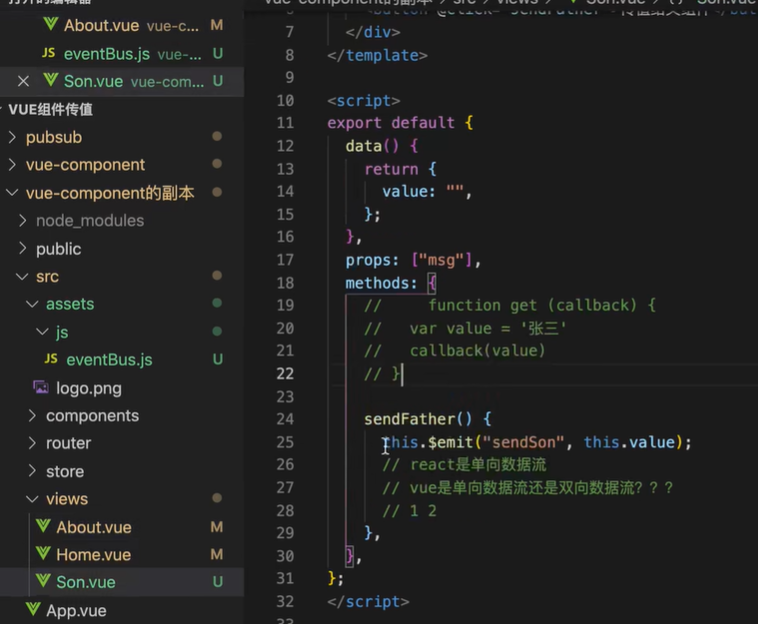Click image icon next to logo.png
Image resolution: width=758 pixels, height=624 pixels.
(x=41, y=387)
